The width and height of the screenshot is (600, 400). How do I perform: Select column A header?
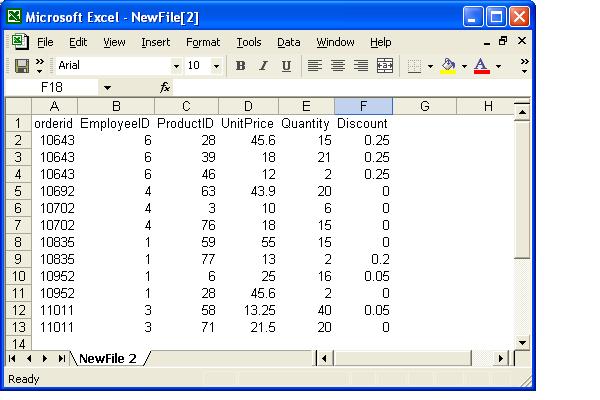54,106
